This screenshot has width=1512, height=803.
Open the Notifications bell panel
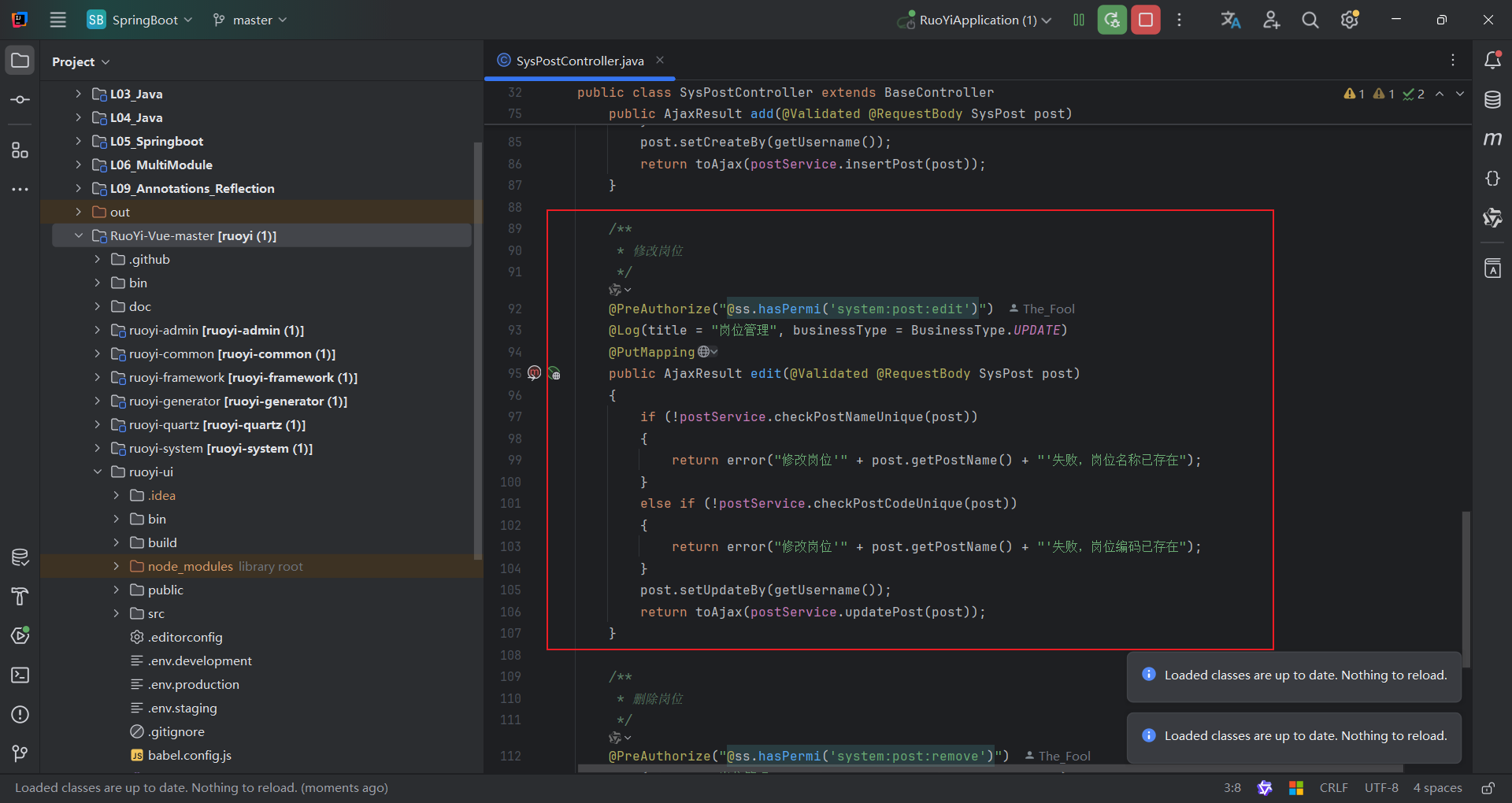click(x=1492, y=61)
